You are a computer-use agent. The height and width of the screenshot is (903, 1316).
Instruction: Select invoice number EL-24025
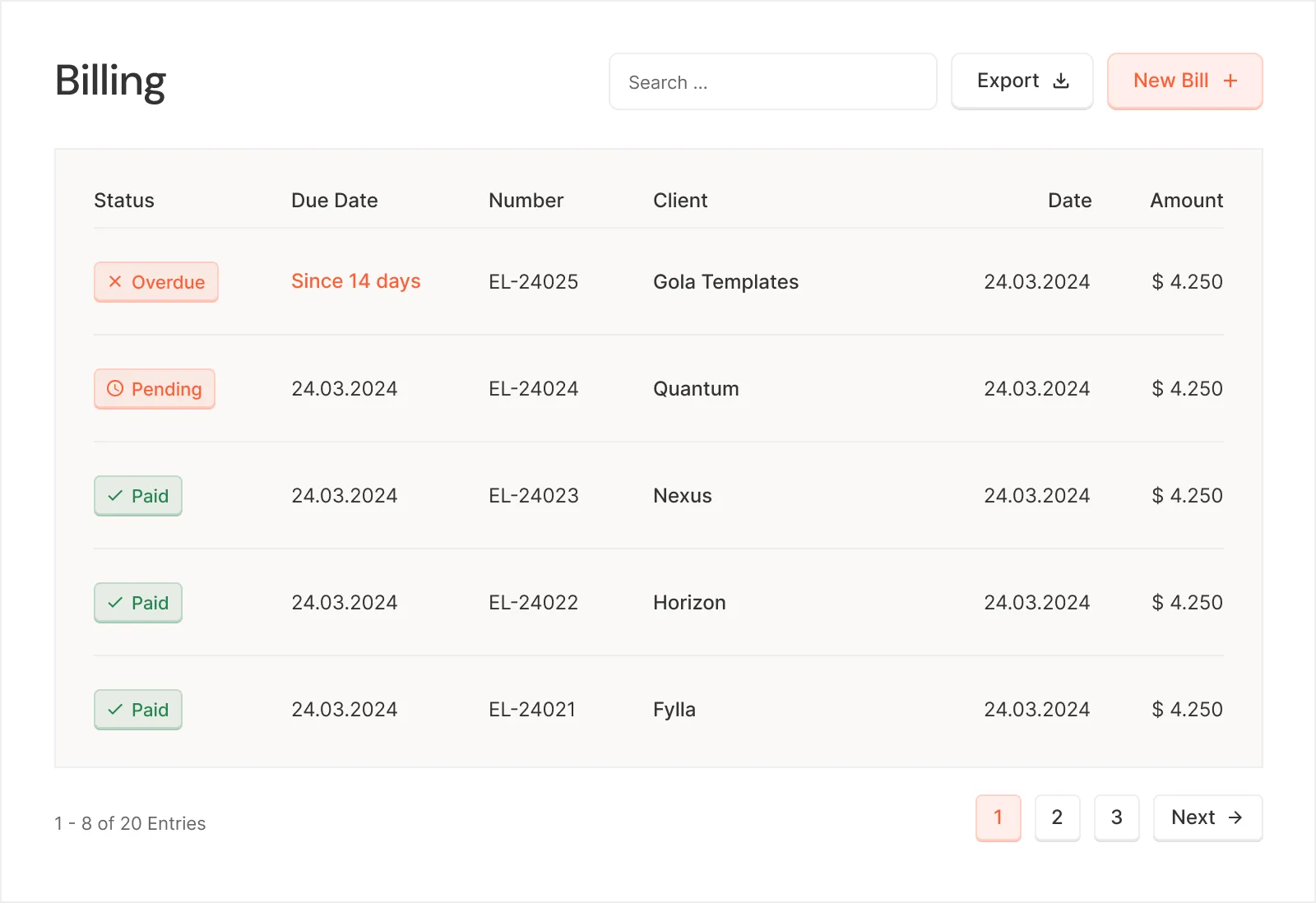point(534,282)
